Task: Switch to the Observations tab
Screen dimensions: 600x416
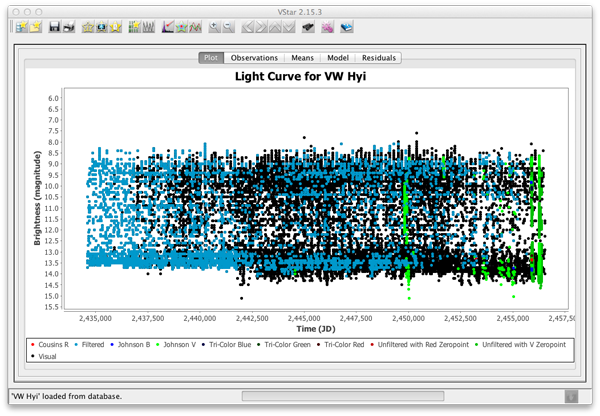Action: (254, 58)
